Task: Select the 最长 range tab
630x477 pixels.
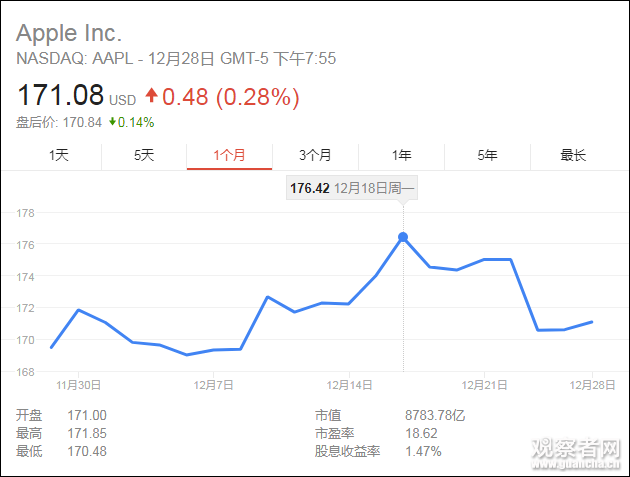Action: point(573,155)
